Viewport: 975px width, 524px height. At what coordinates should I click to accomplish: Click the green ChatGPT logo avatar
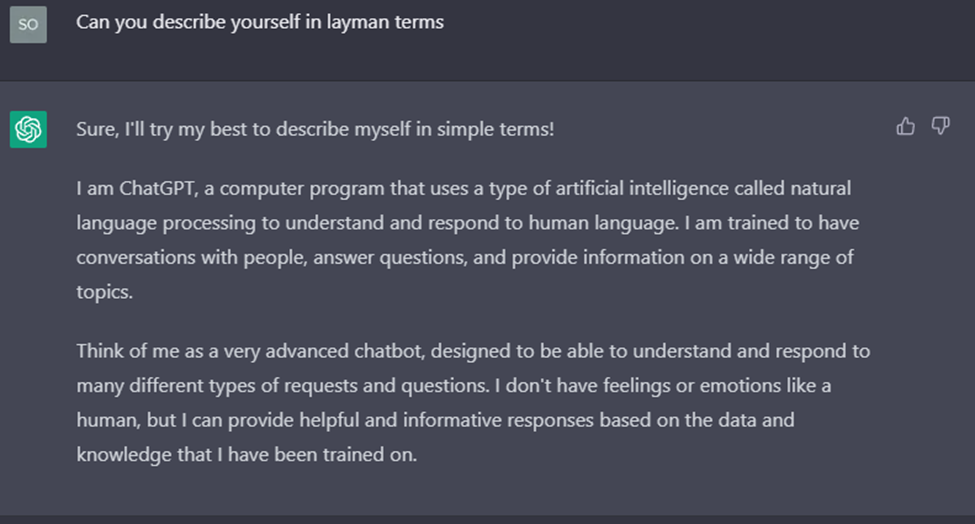click(x=28, y=129)
